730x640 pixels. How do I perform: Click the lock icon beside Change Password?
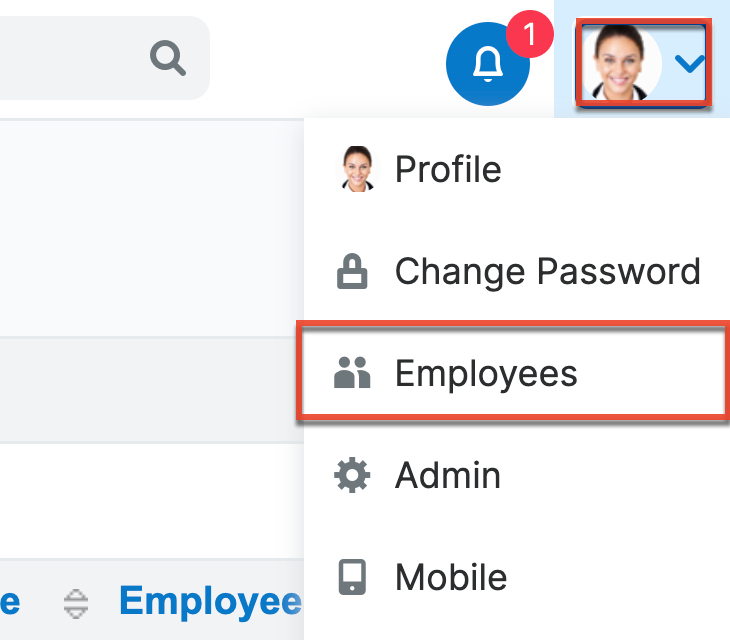tap(351, 271)
